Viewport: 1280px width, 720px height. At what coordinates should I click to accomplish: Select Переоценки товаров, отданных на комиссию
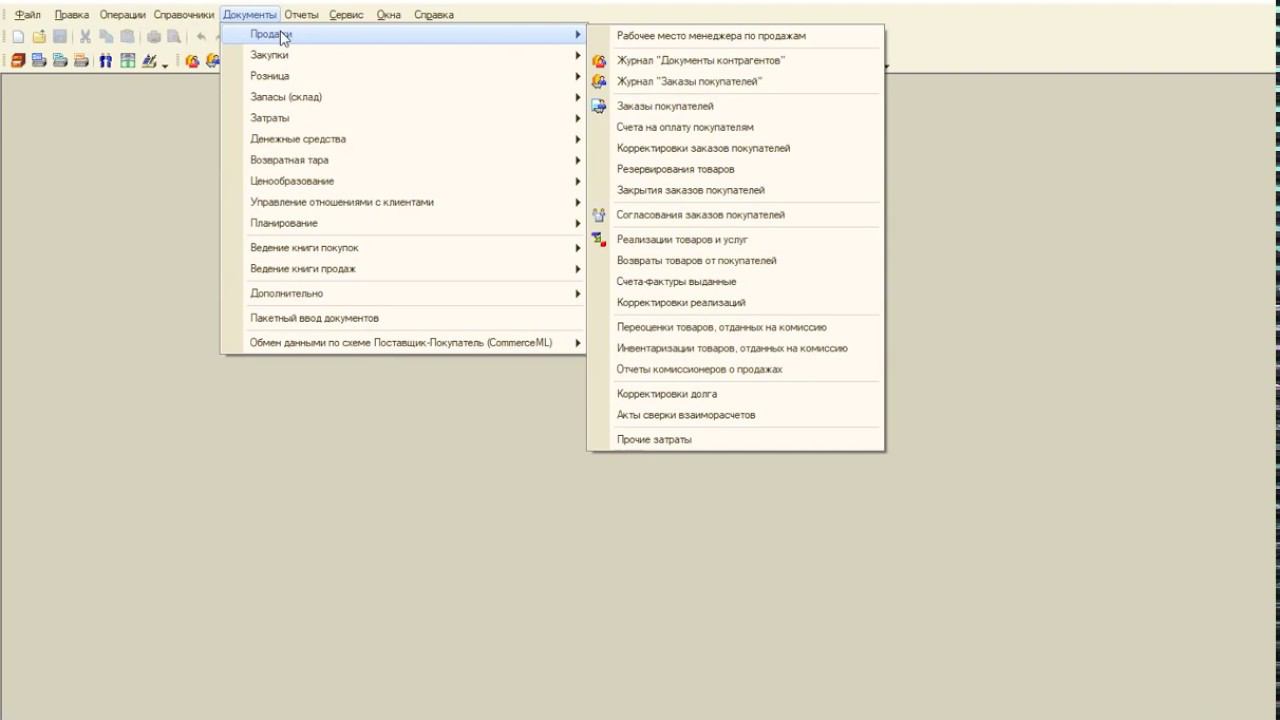click(736, 327)
